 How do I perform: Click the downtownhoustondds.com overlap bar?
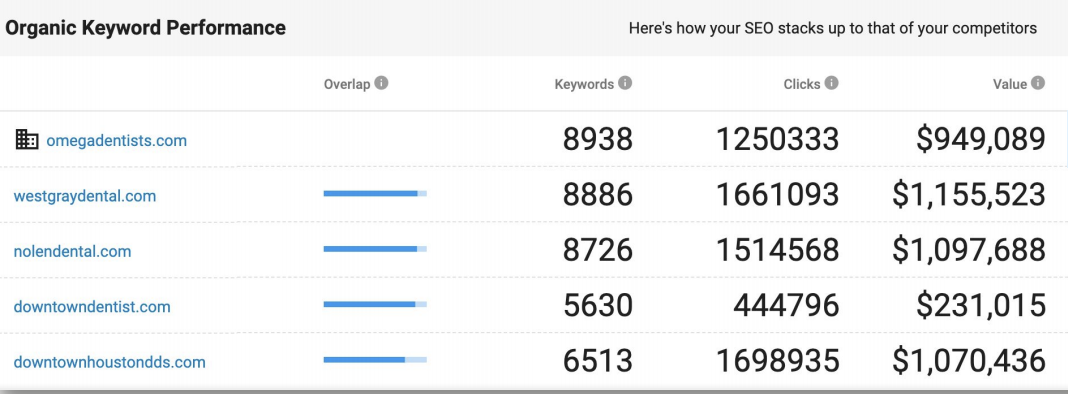click(375, 359)
